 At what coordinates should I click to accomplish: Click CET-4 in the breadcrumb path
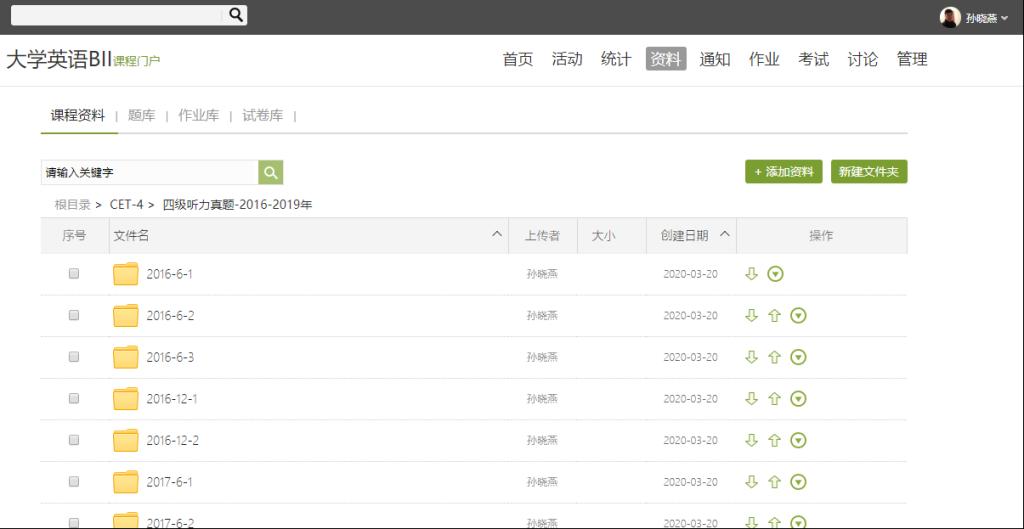pos(126,205)
